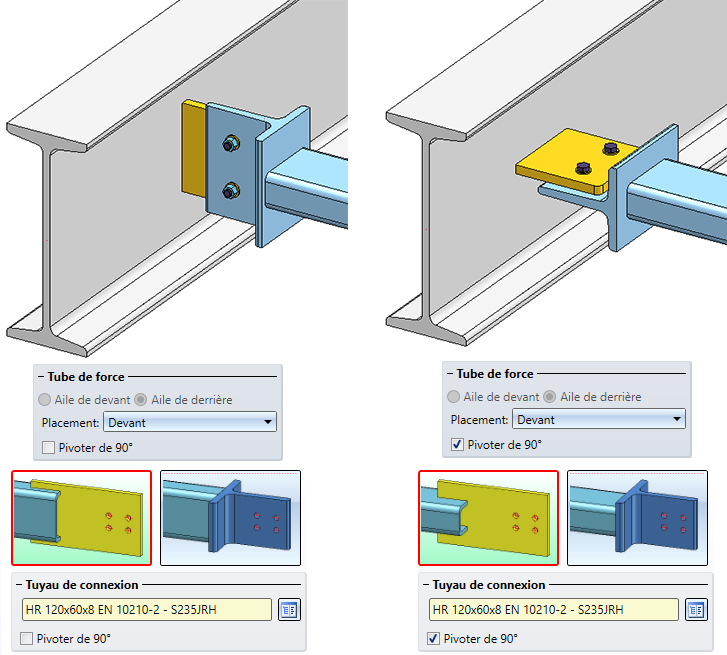Screen dimensions: 727x655
Task: Open profile catalog icon in right Tuyau de connexion
Action: point(696,610)
